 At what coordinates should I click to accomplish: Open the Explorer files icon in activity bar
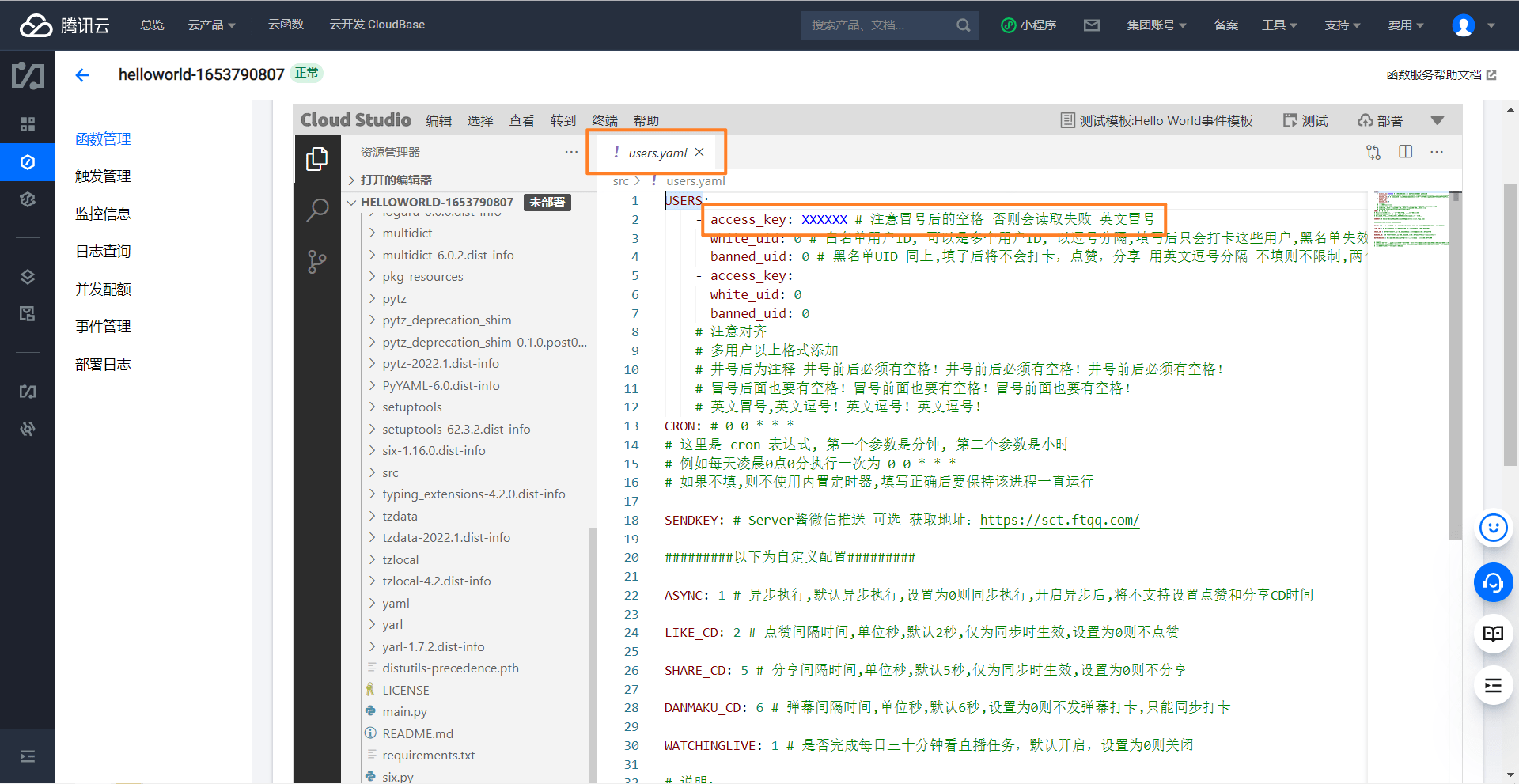(317, 159)
